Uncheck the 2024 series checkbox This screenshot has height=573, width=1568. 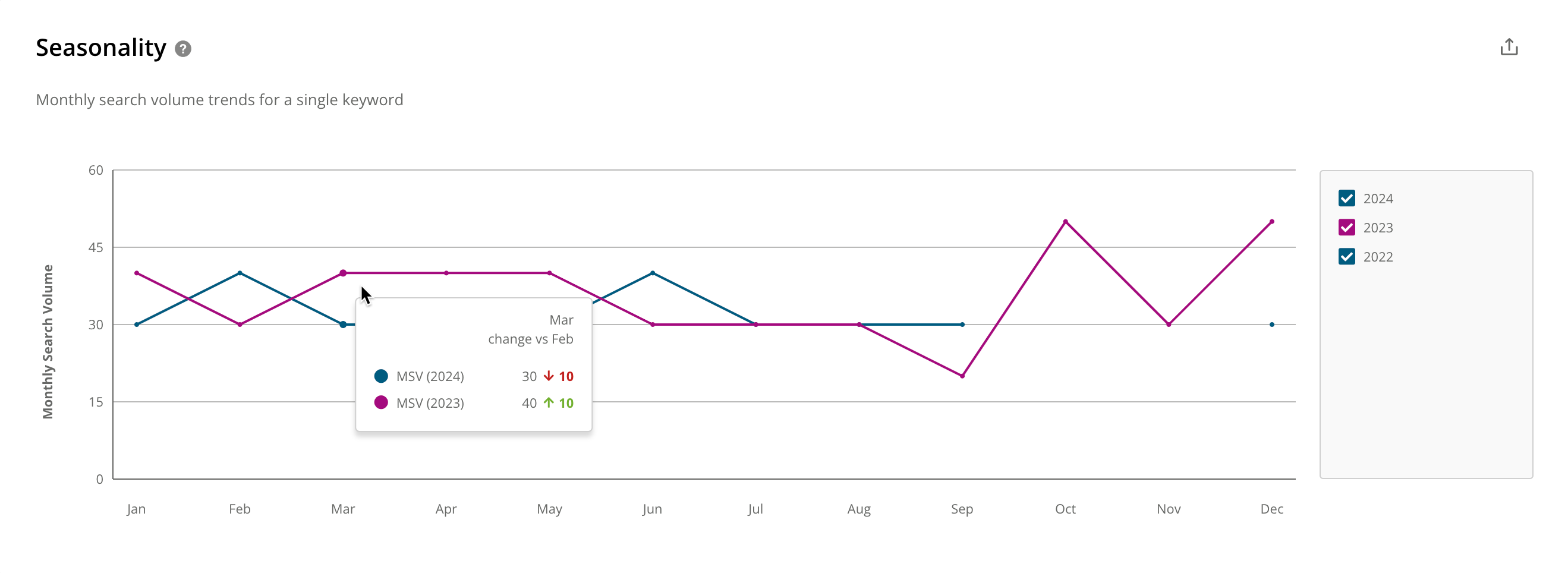pyautogui.click(x=1347, y=199)
